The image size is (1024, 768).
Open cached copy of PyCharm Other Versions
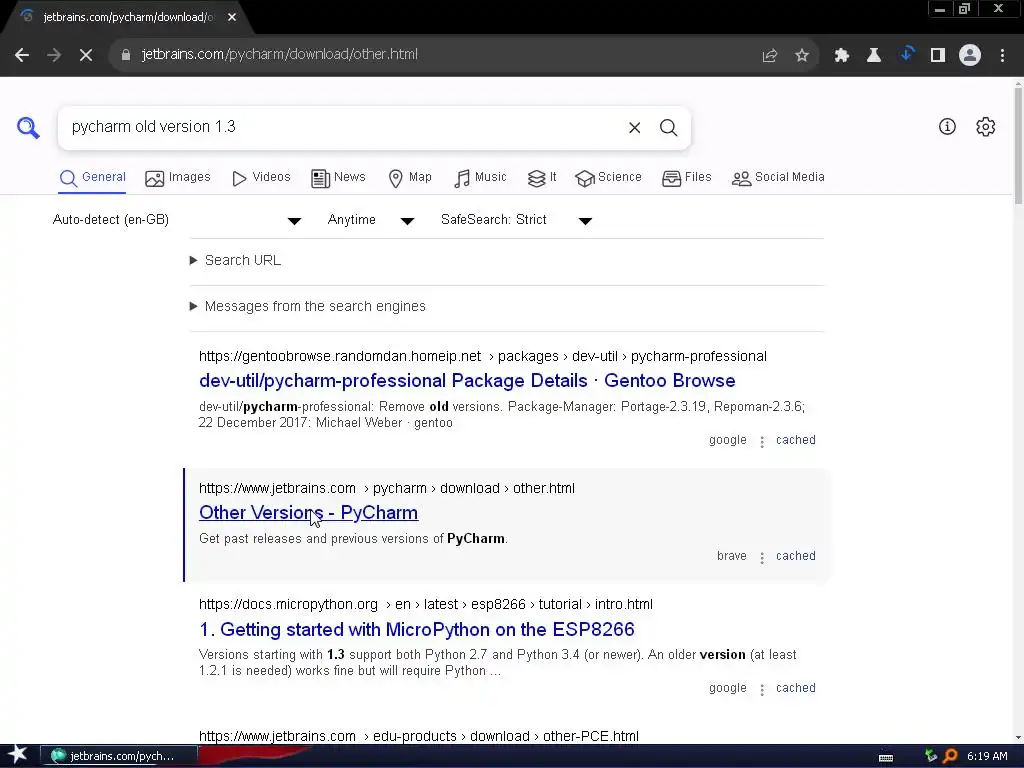click(x=795, y=556)
